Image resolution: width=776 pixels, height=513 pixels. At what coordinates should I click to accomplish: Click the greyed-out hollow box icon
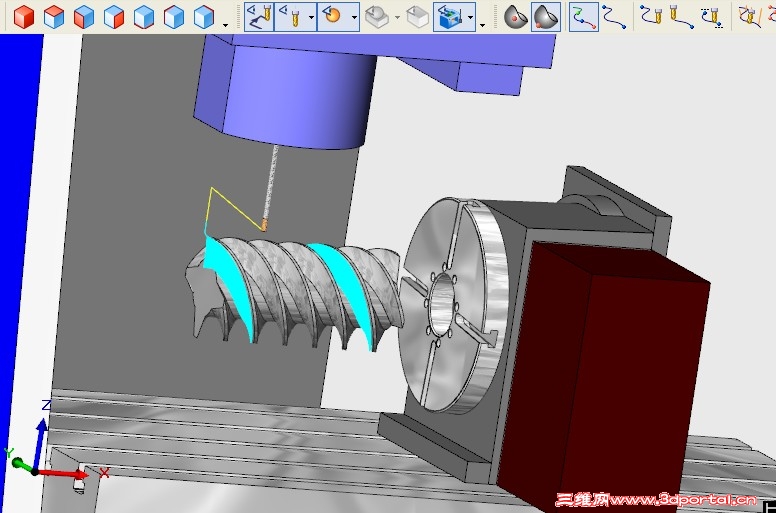[418, 17]
